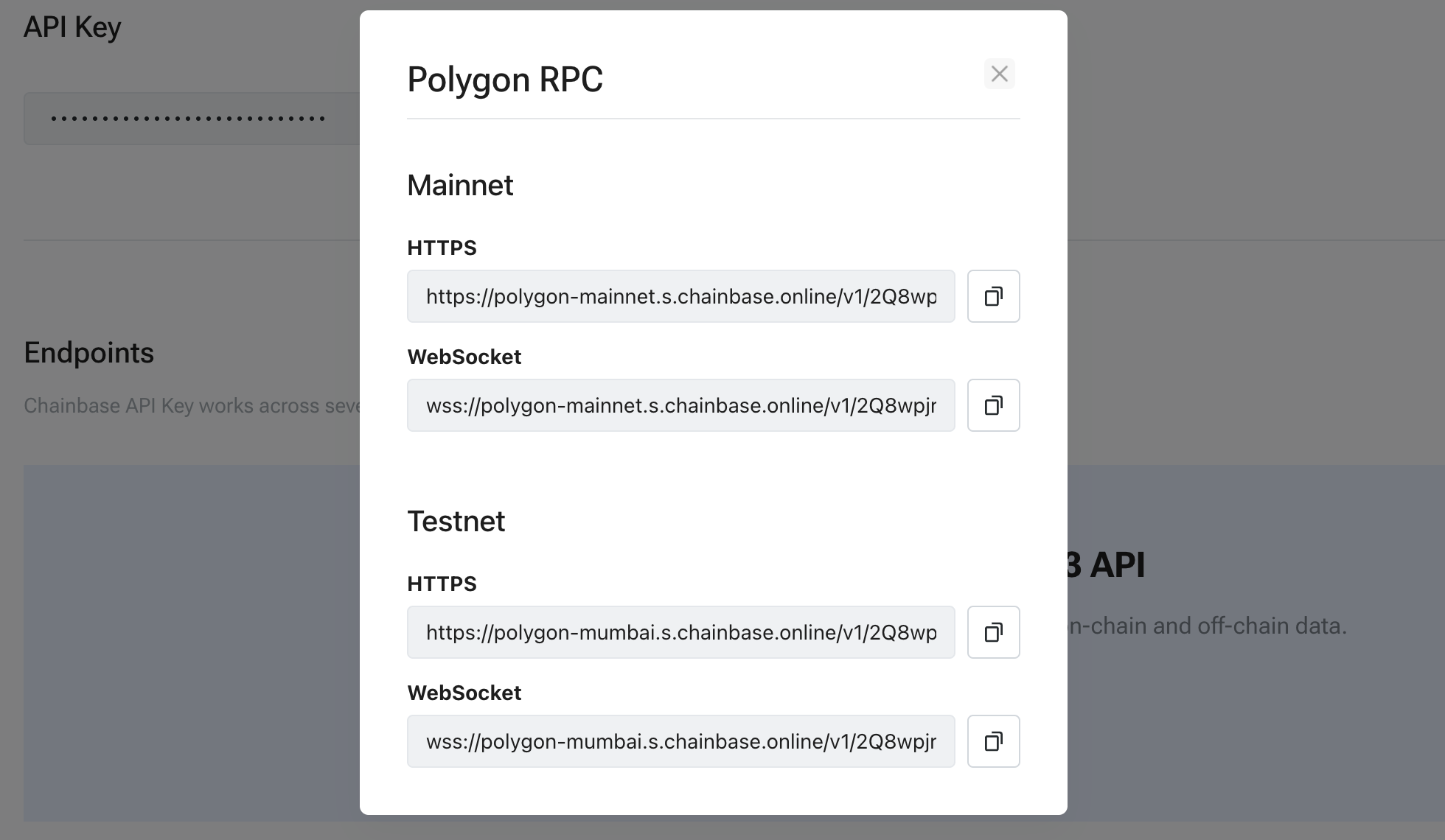Click the WebSocket label under Testnet
This screenshot has width=1445, height=840.
pyautogui.click(x=464, y=693)
